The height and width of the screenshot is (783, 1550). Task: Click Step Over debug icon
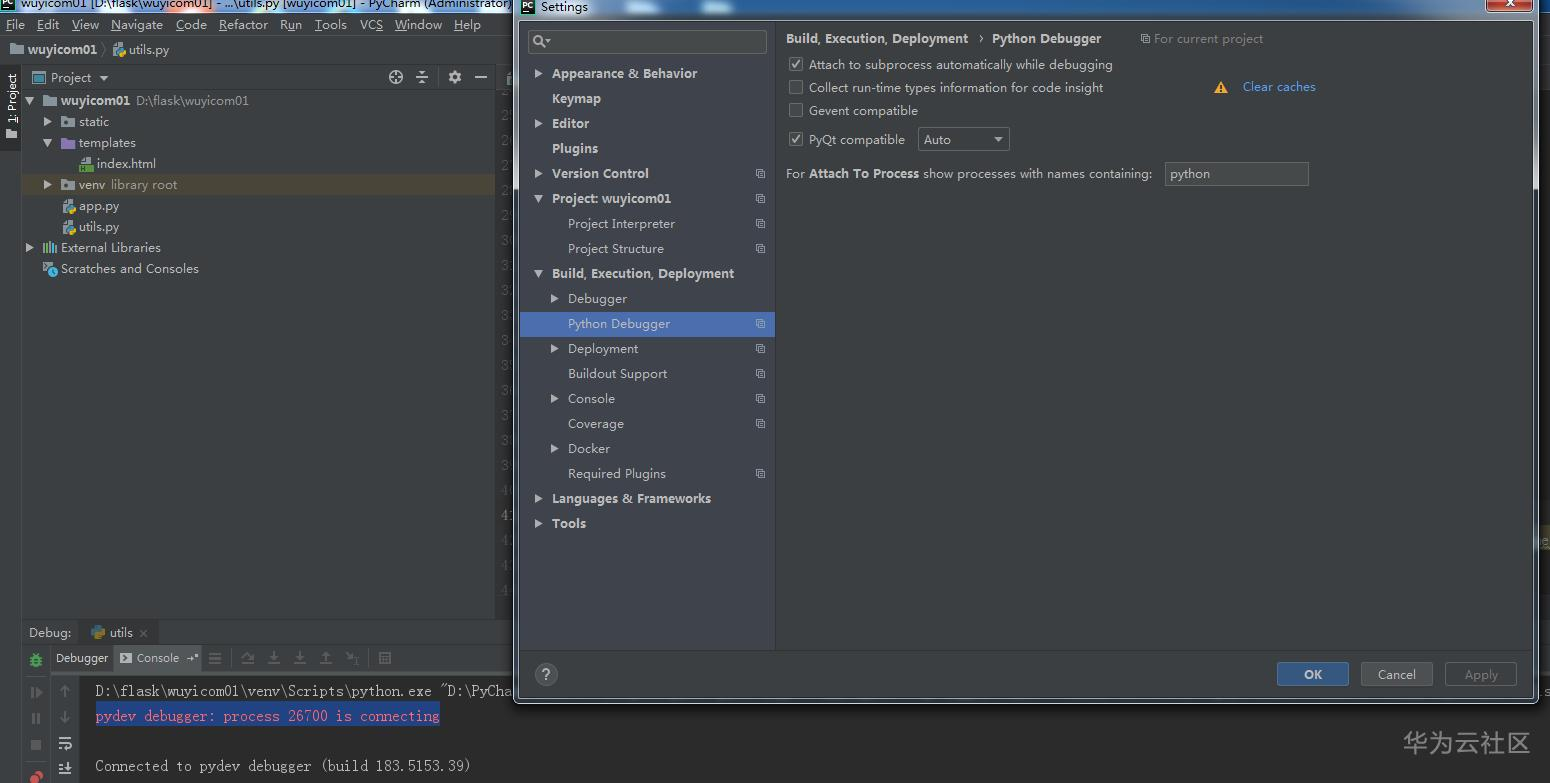click(x=248, y=658)
